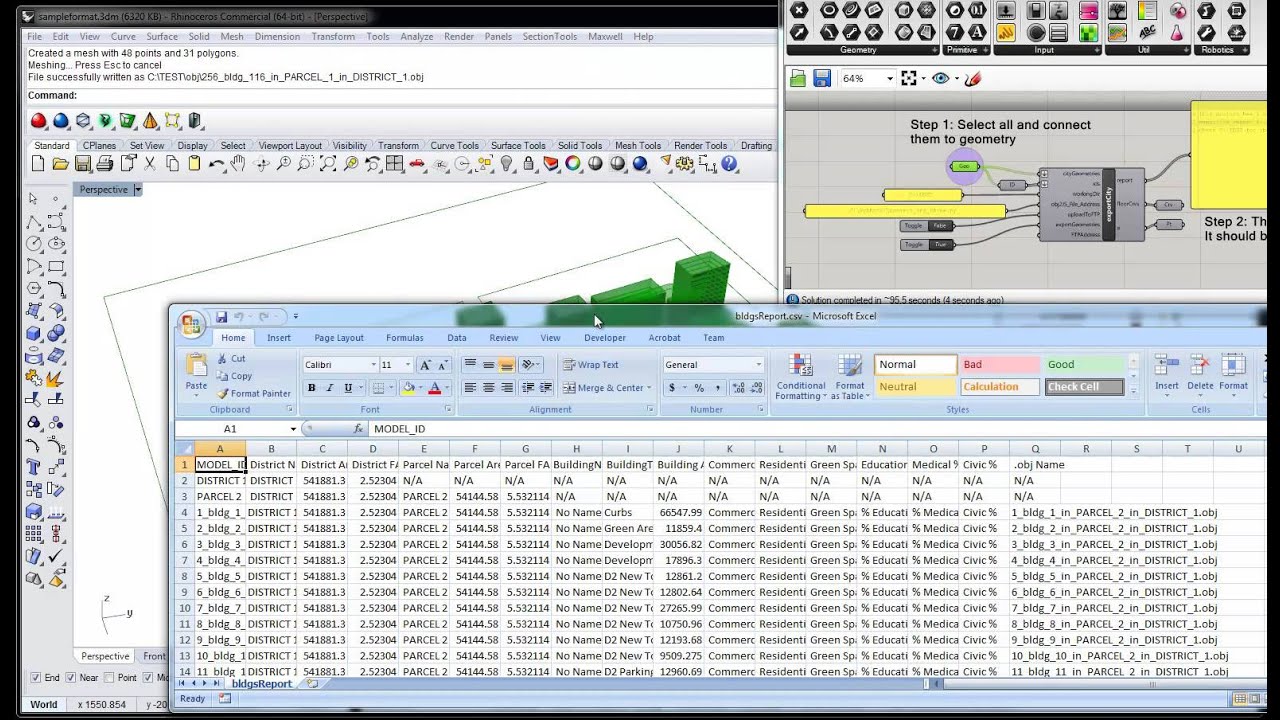Click the Options gear icon in Rhino toolbar

point(684,164)
